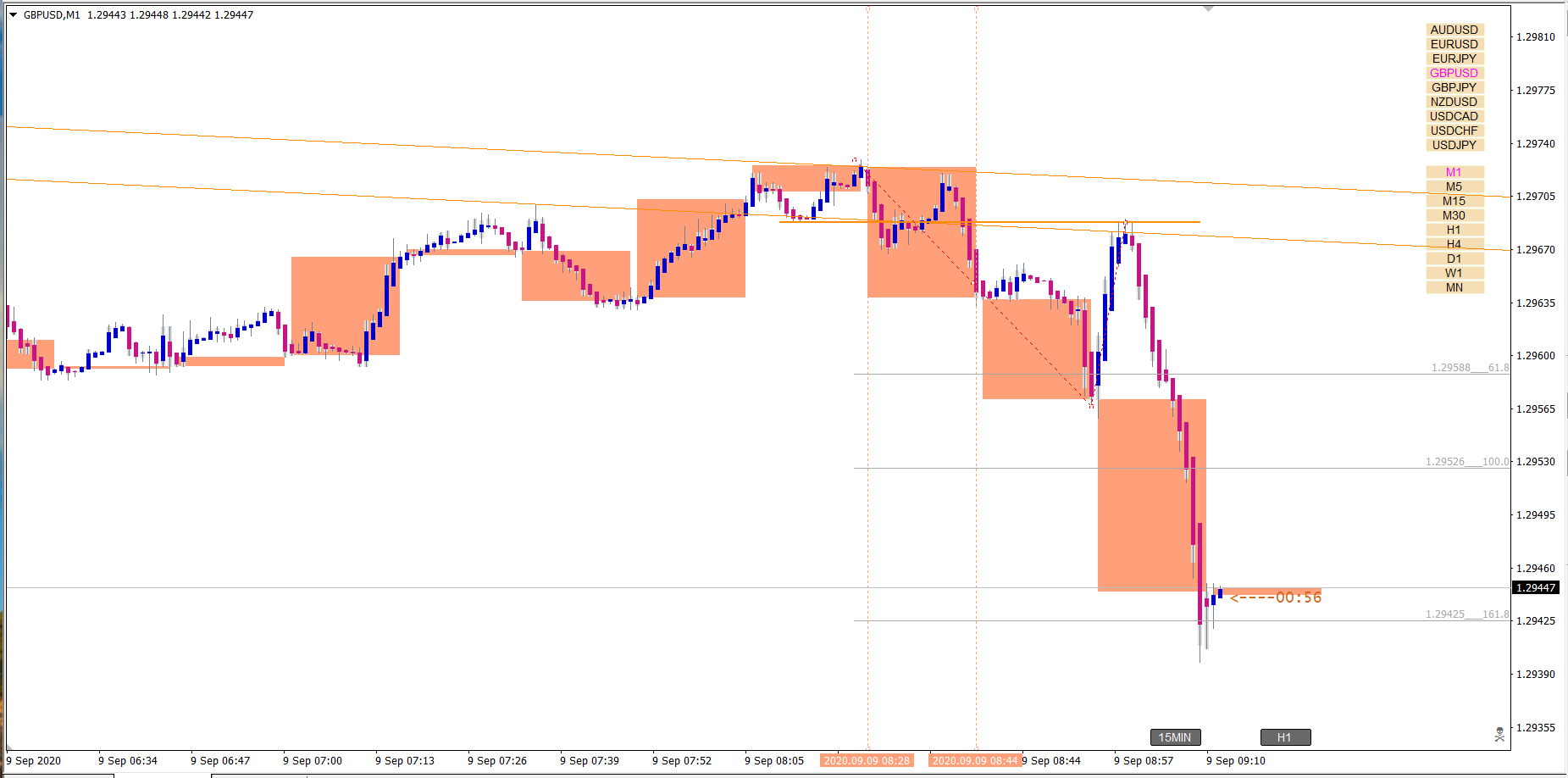Click the 1.29635 price scale label
Image resolution: width=1568 pixels, height=778 pixels.
tap(1536, 303)
